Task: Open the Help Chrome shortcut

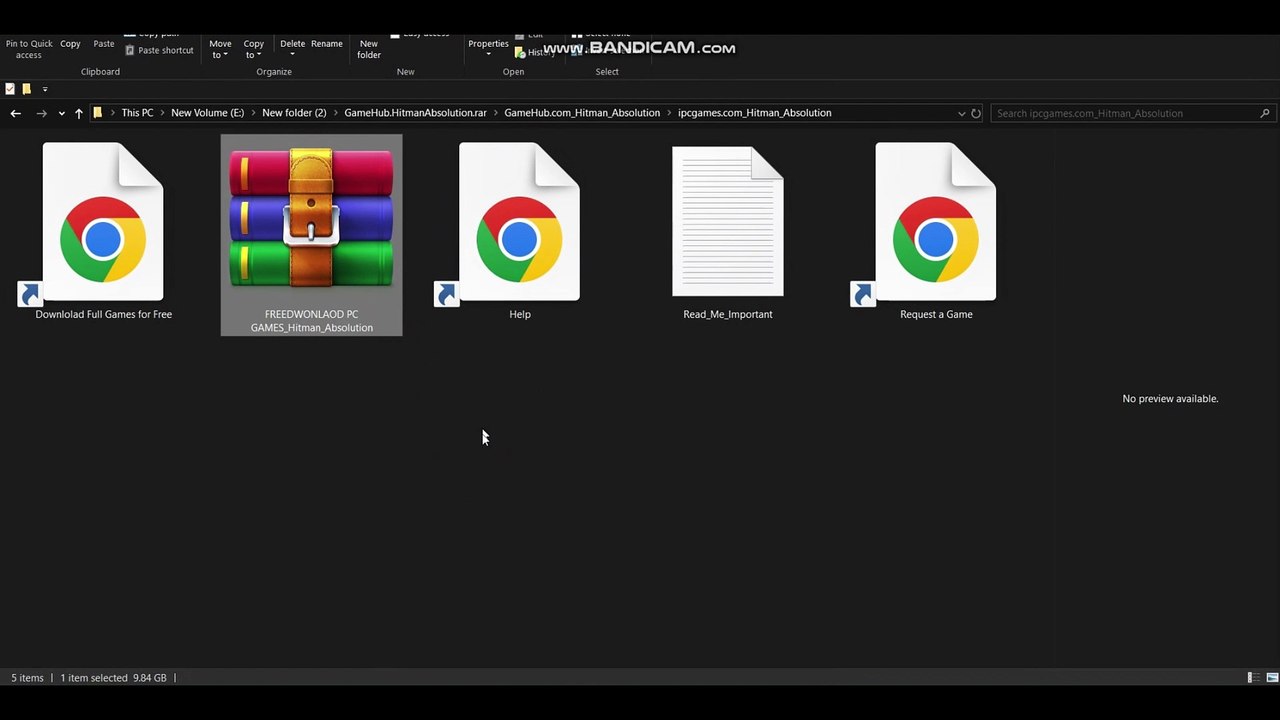Action: pos(519,232)
